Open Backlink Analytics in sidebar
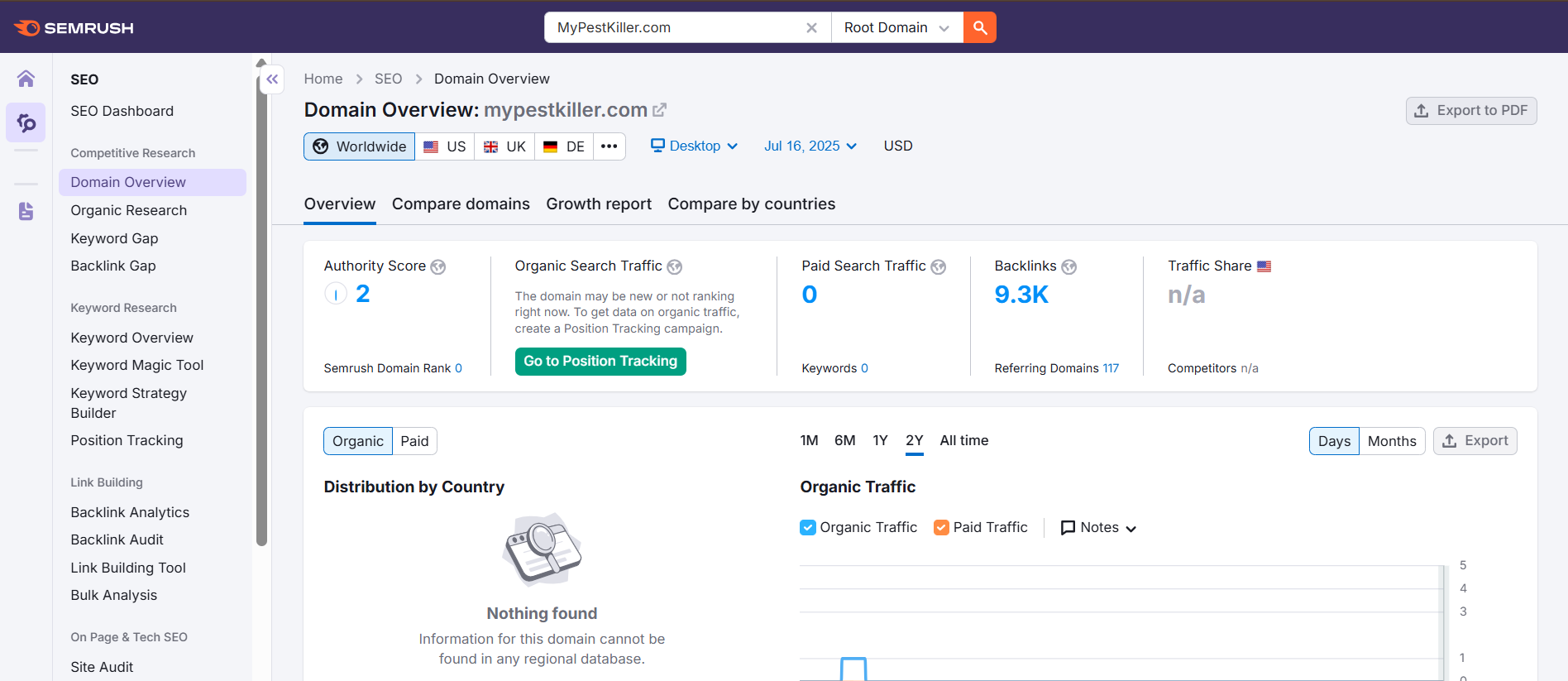This screenshot has width=1568, height=681. (x=130, y=512)
